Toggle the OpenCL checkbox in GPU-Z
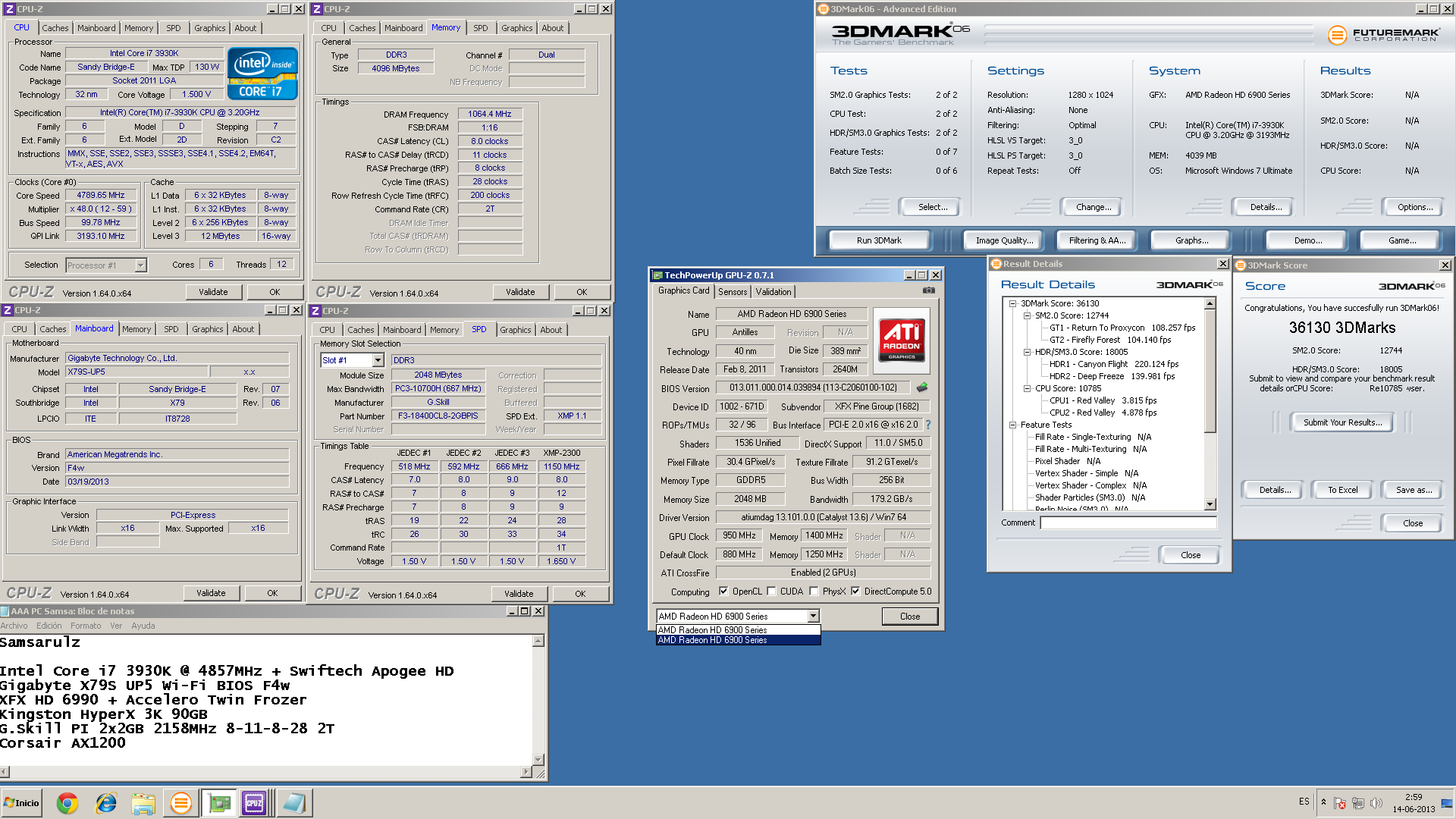Viewport: 1456px width, 819px height. click(x=723, y=591)
